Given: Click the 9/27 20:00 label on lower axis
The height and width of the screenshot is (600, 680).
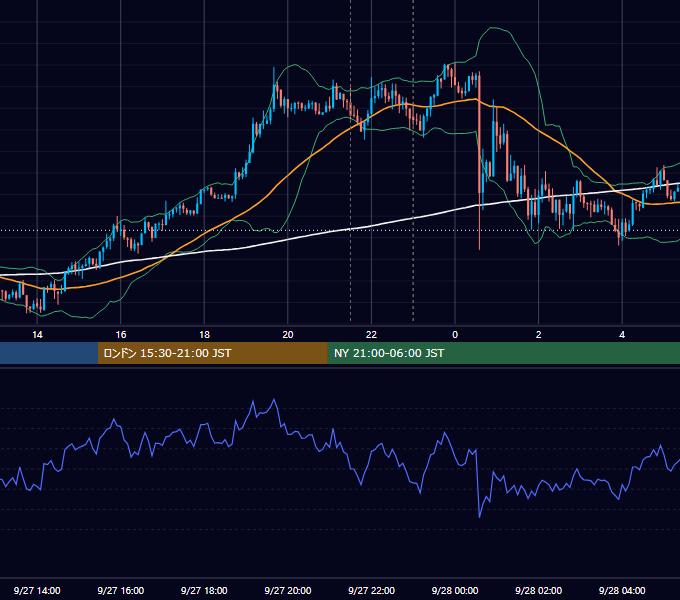Looking at the screenshot, I should pos(288,590).
